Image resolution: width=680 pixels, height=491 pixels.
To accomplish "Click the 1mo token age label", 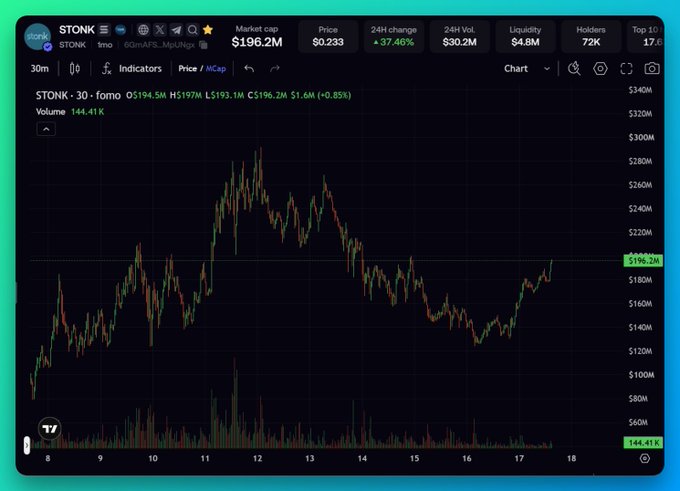I will pos(105,45).
